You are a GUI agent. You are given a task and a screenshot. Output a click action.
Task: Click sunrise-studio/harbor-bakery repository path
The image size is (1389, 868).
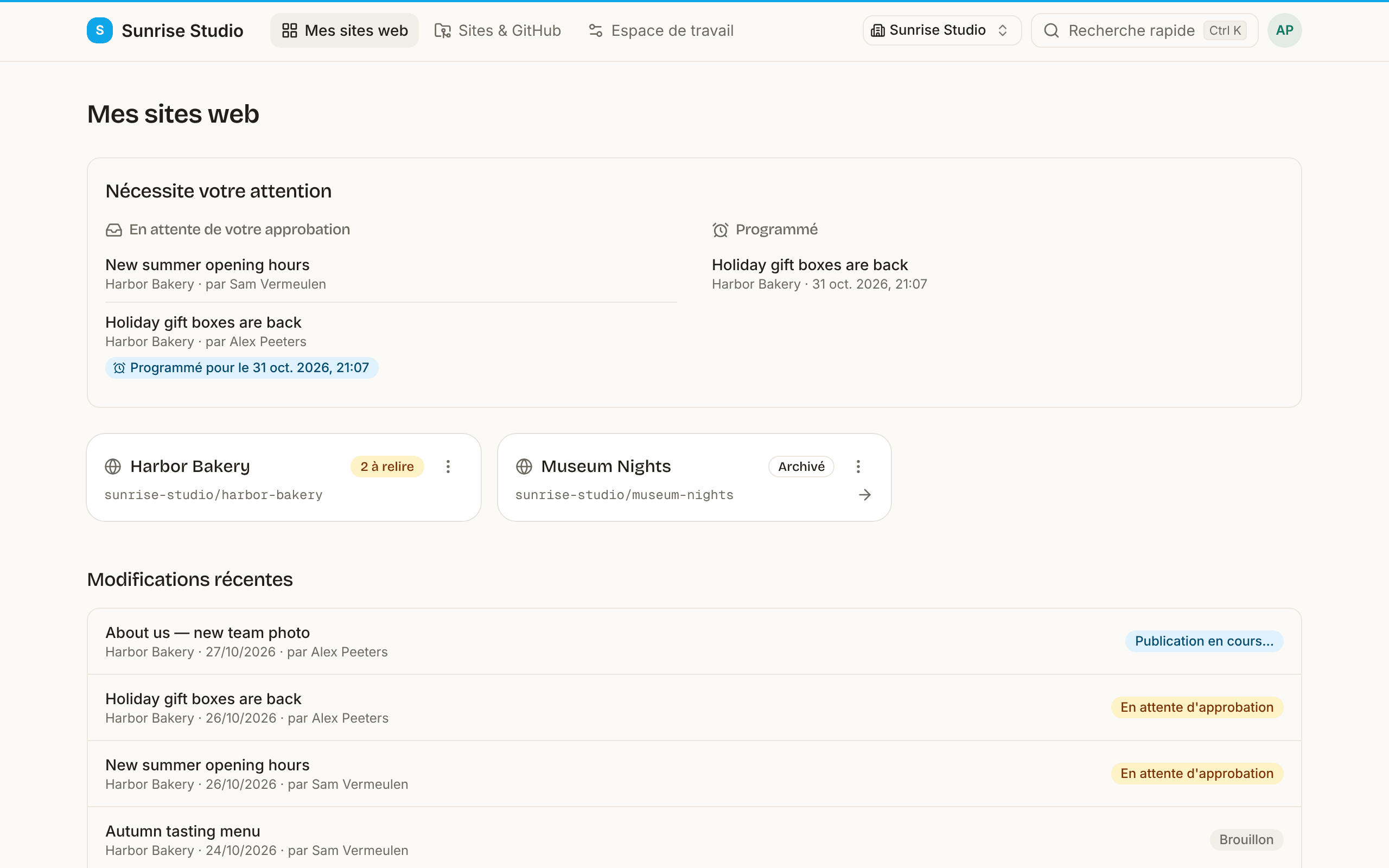coord(214,495)
